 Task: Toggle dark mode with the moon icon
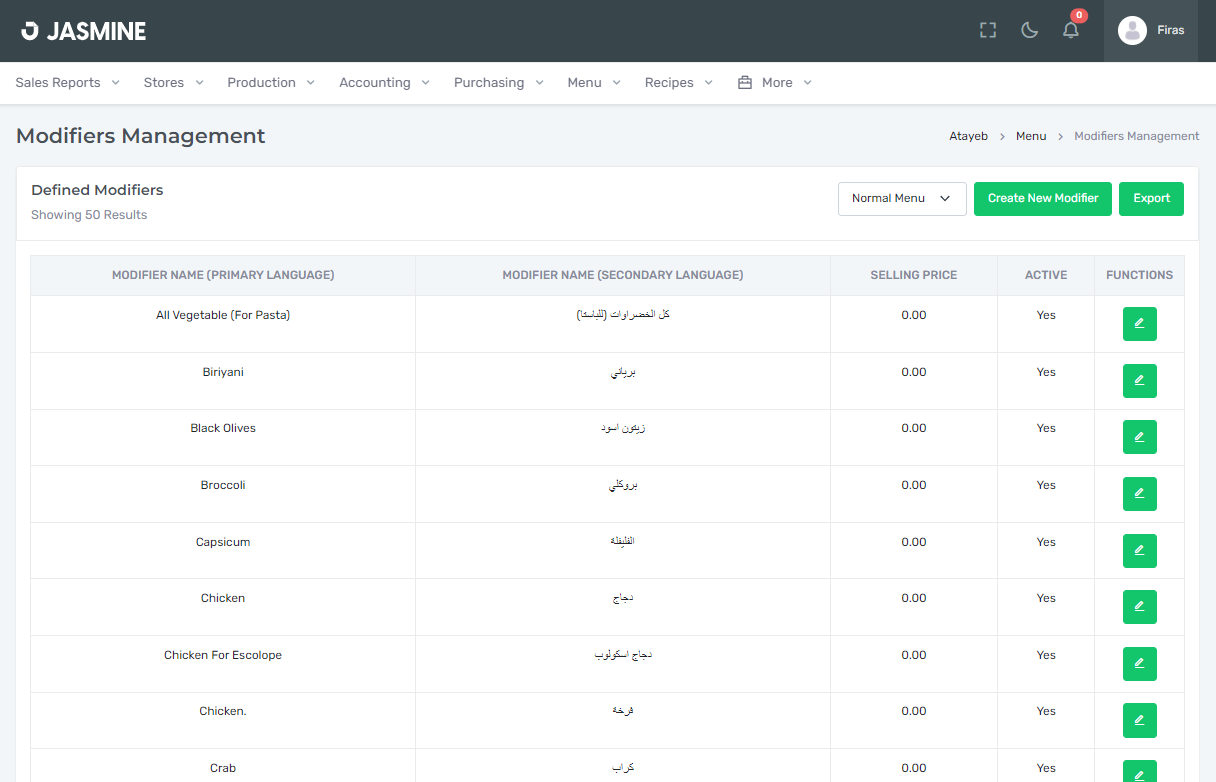1029,30
